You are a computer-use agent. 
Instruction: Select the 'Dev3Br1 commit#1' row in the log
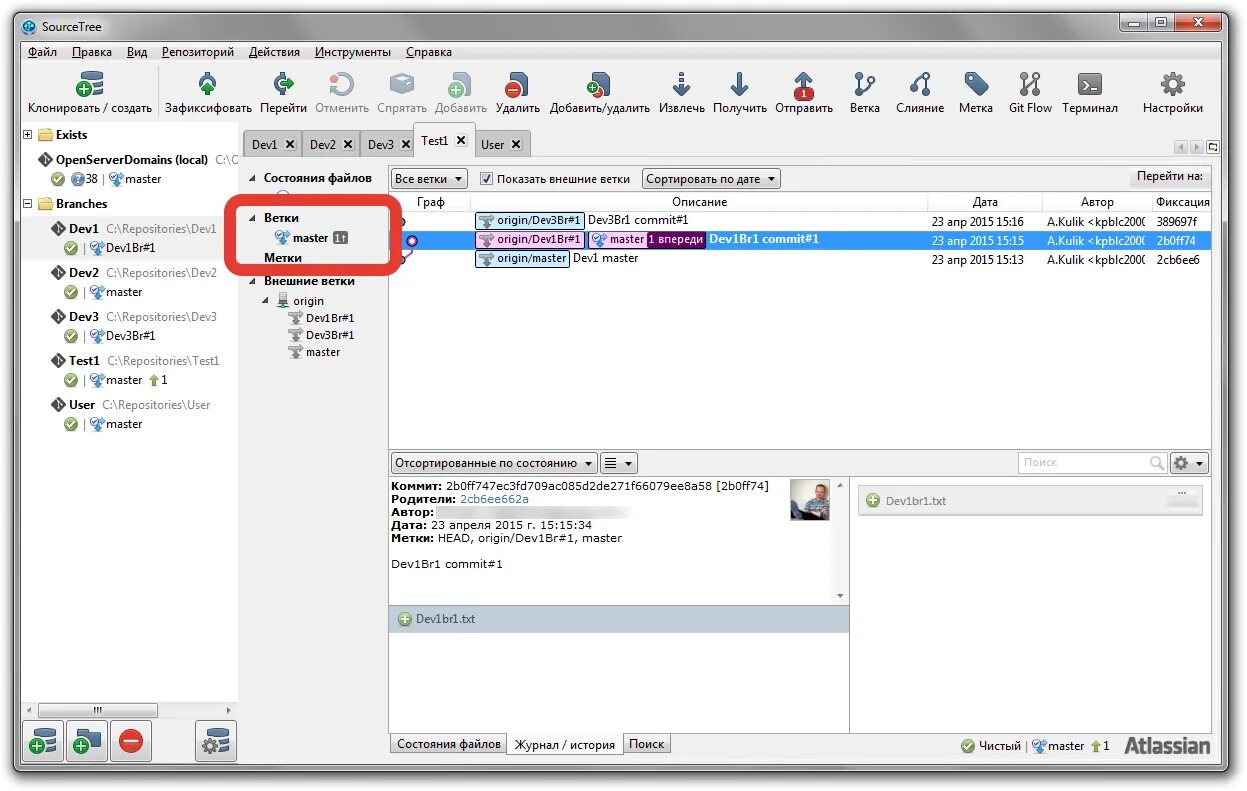point(800,221)
